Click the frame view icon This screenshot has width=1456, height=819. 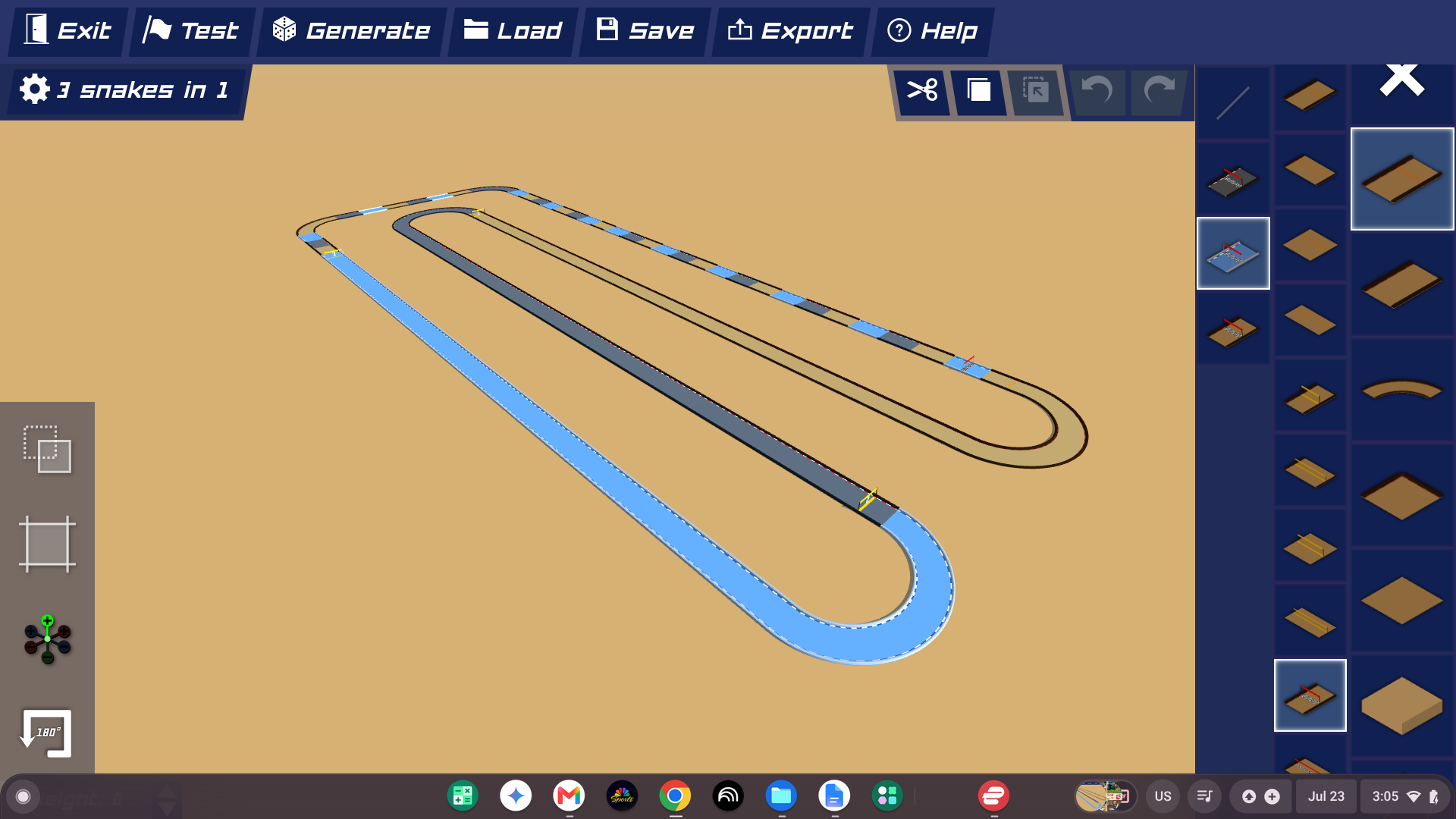click(x=47, y=544)
